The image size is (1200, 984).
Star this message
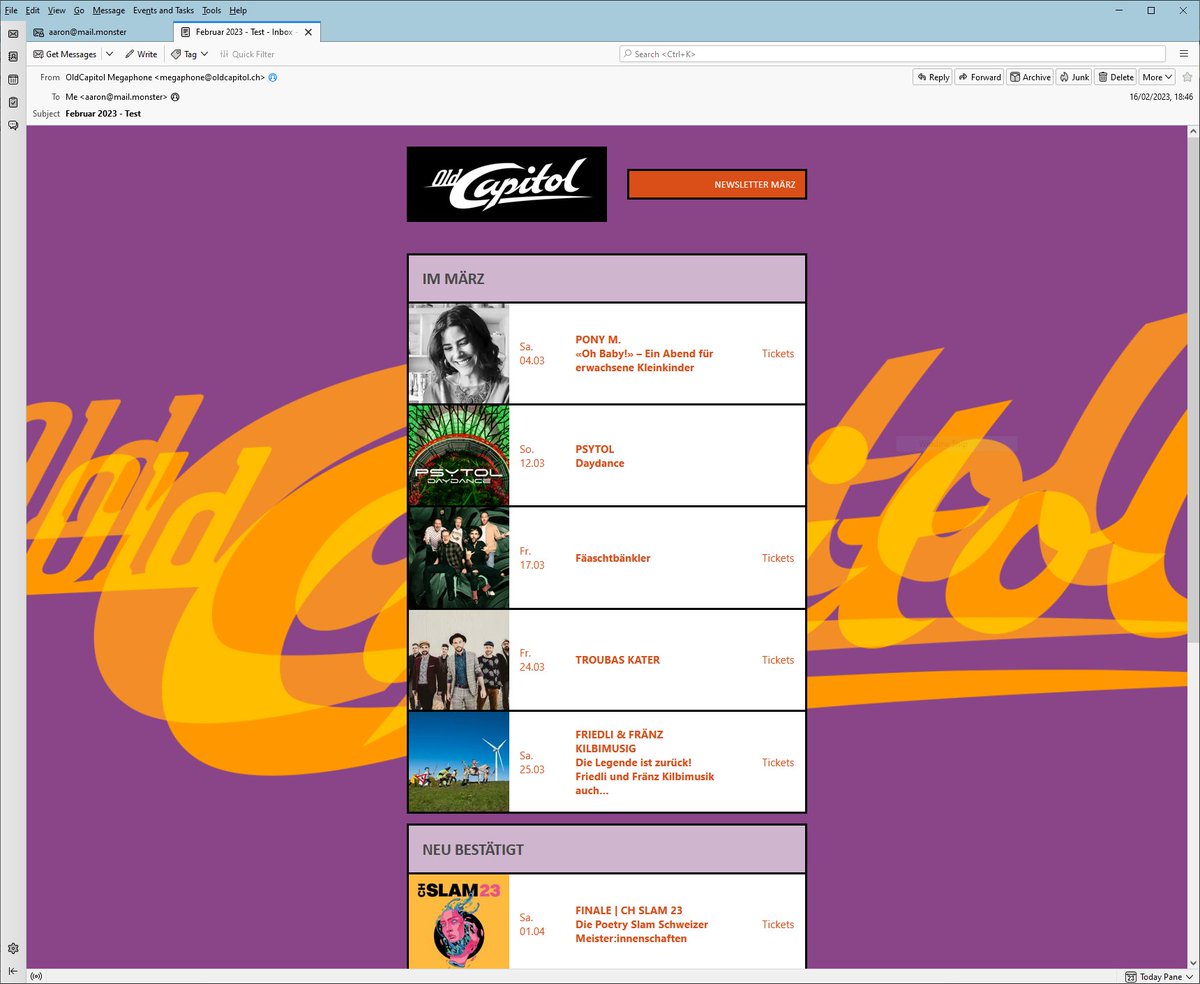point(1187,77)
